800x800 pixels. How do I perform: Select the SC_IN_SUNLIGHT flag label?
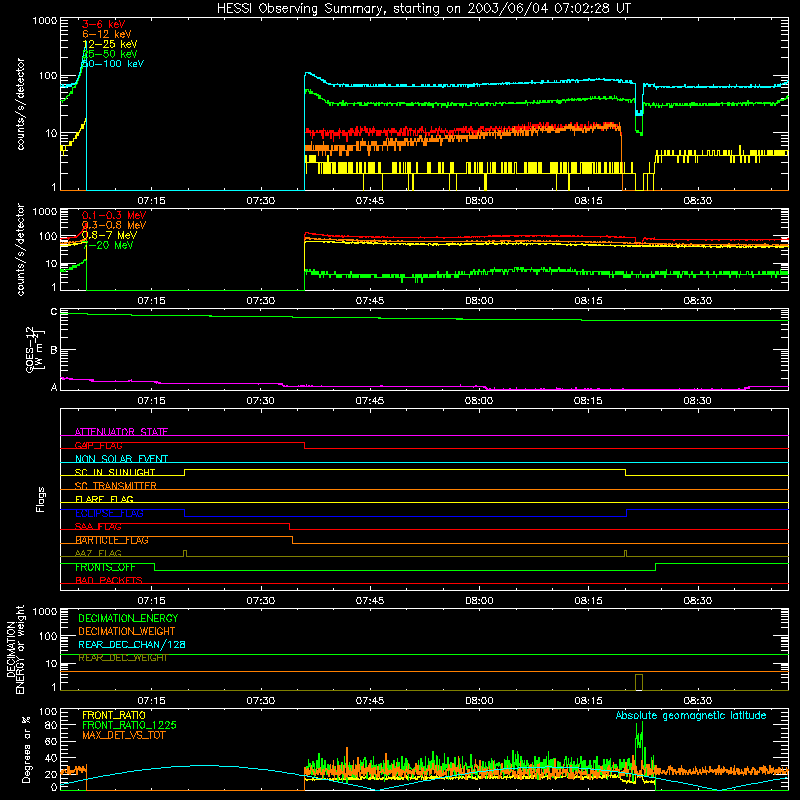tap(115, 472)
